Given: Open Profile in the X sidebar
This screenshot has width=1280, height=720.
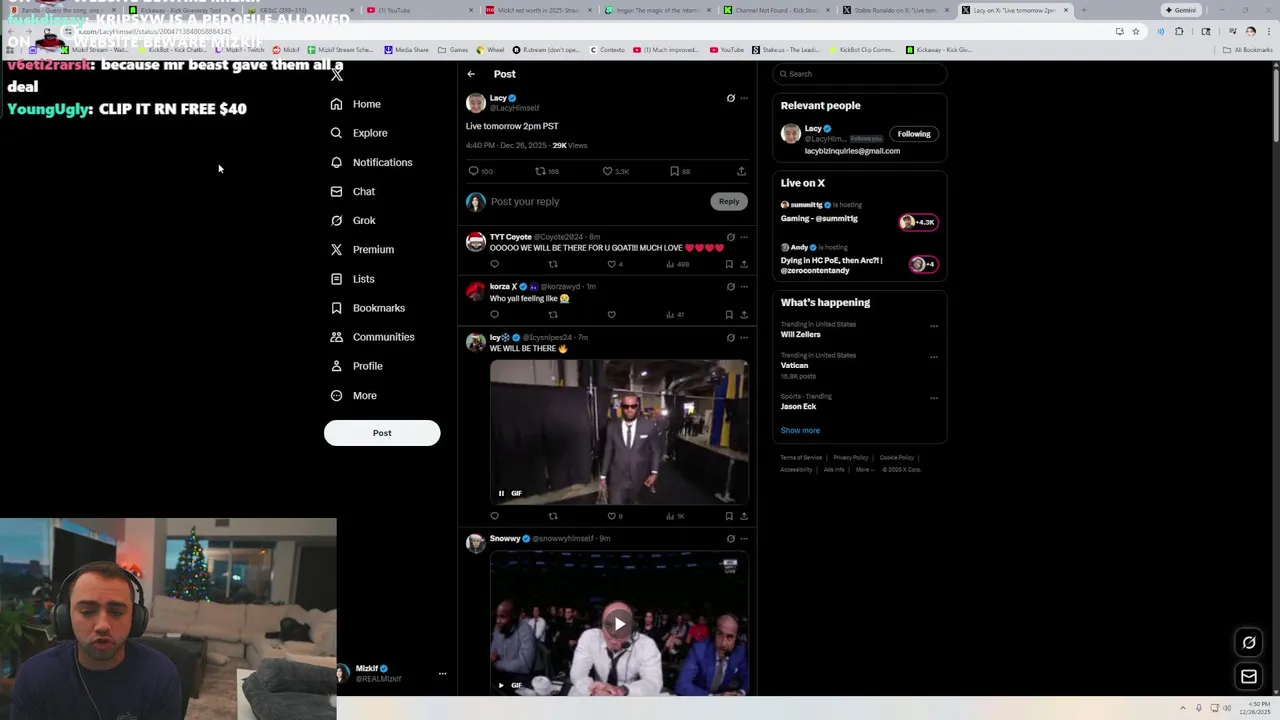Looking at the screenshot, I should coord(357,366).
